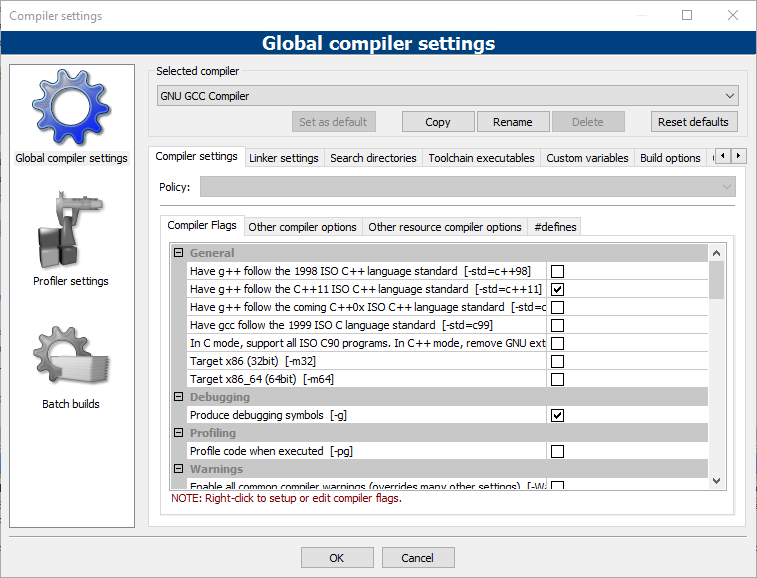Click the Reset defaults button
This screenshot has height=578, width=757.
coord(694,122)
